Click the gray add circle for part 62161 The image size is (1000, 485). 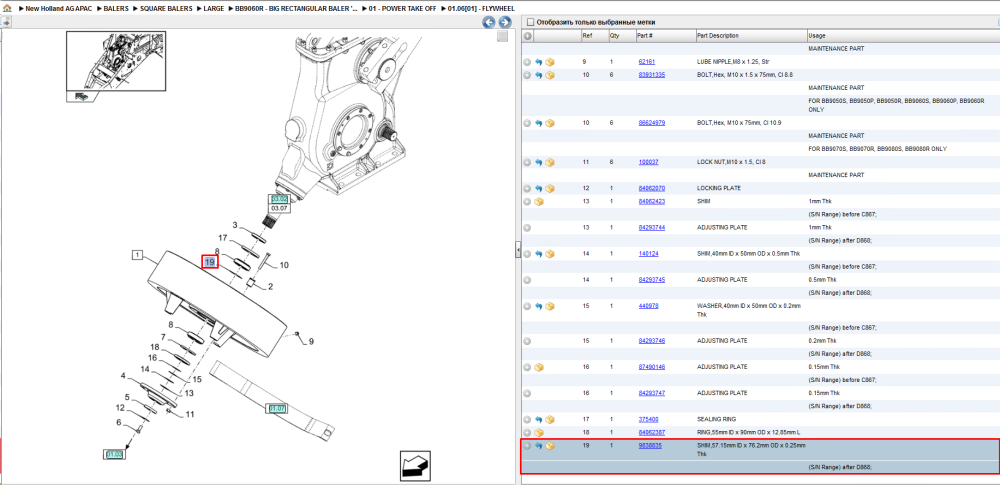(527, 62)
